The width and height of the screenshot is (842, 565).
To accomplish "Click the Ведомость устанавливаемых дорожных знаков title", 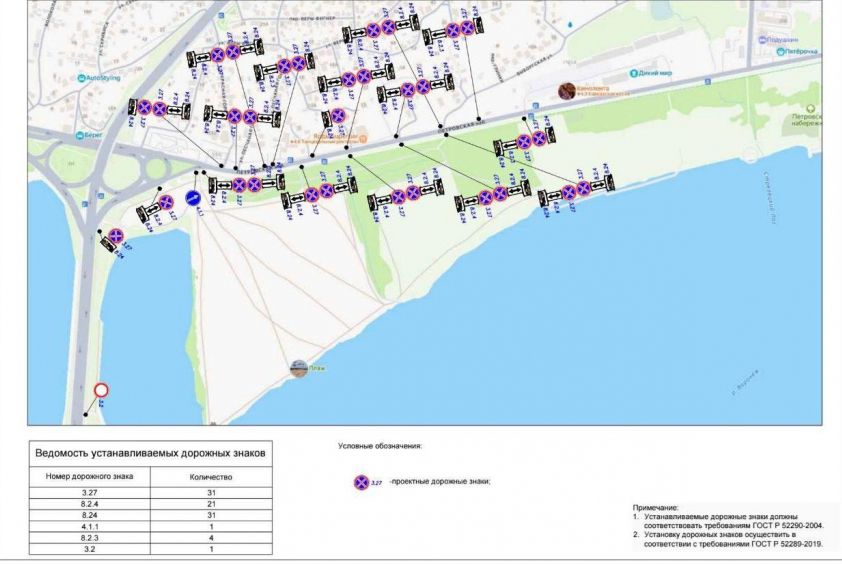I will (150, 453).
